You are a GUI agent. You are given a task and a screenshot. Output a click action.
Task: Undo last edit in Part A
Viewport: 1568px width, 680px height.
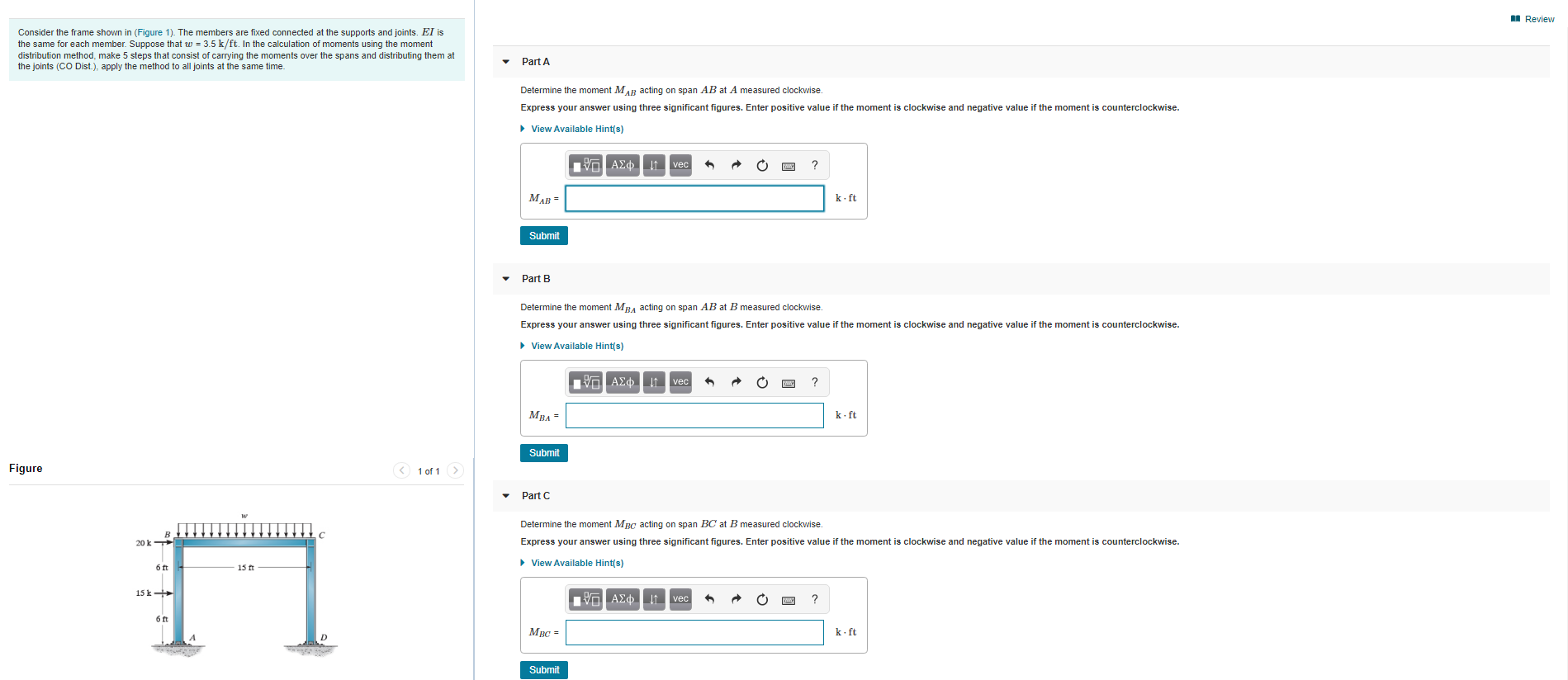[x=709, y=165]
